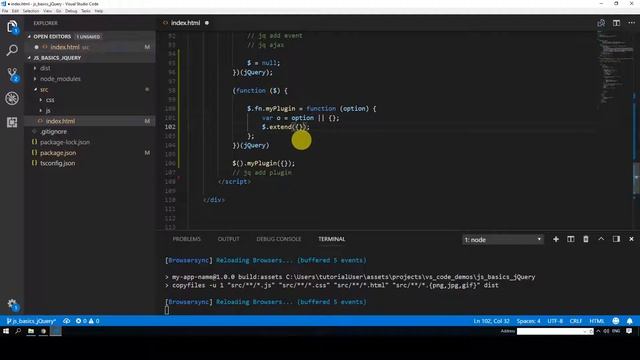Viewport: 640px width, 360px height.
Task: Open the Debug view in activity bar
Action: pyautogui.click(x=12, y=98)
